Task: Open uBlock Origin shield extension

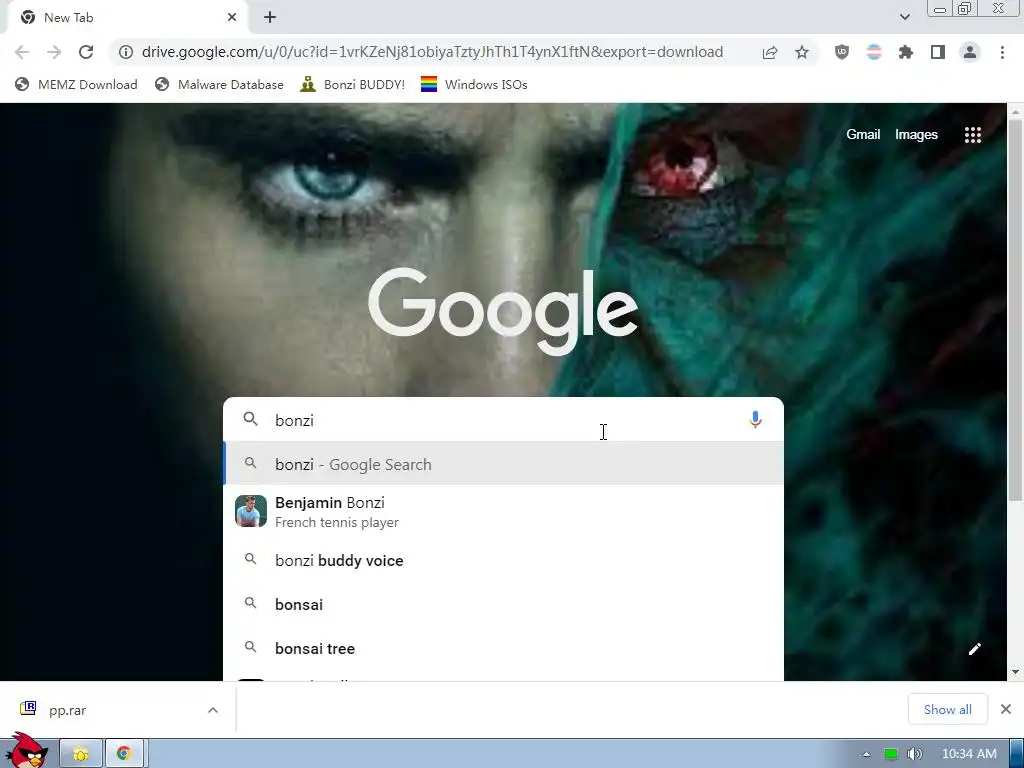Action: coord(842,52)
